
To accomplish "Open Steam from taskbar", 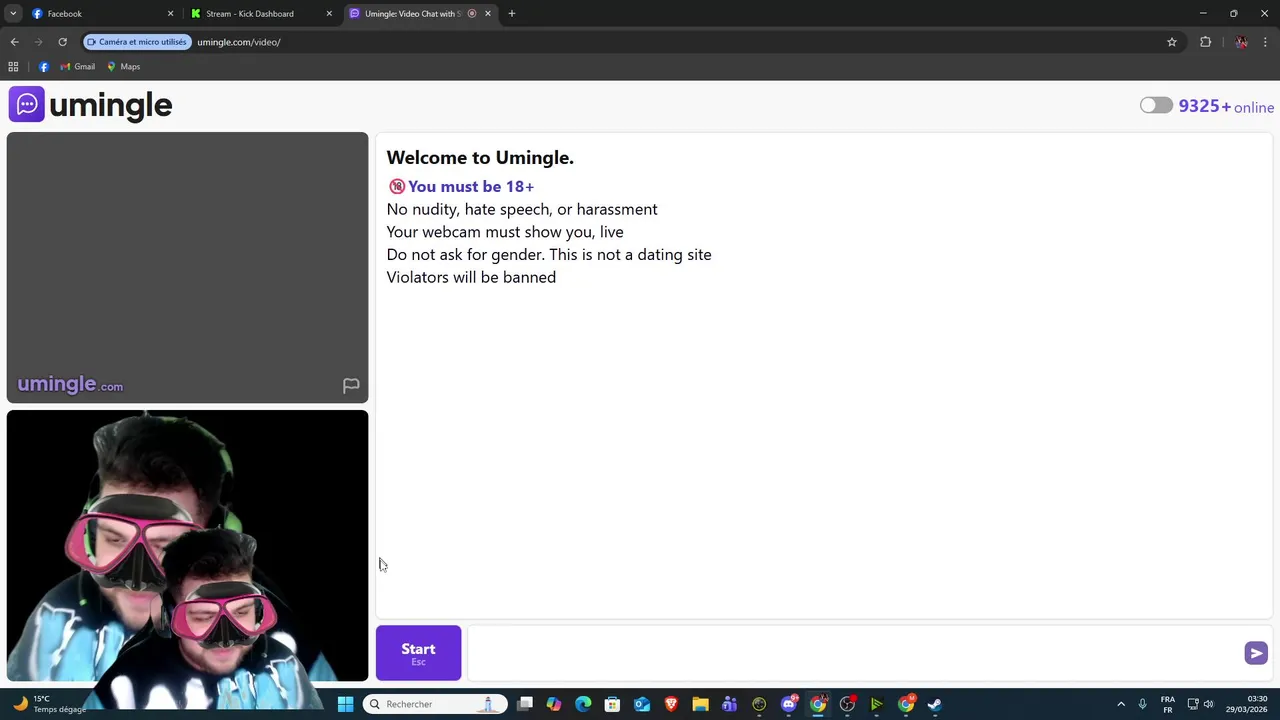I will 935,704.
